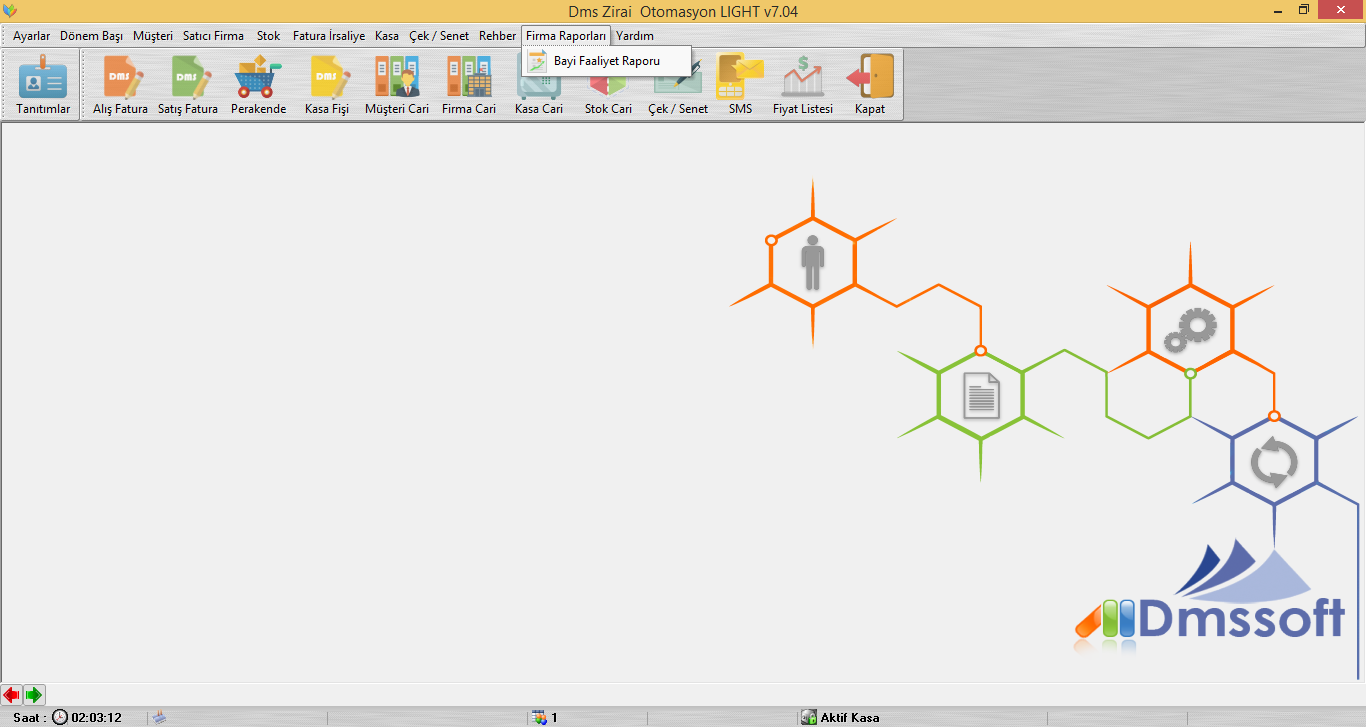Click the red left arrow button
This screenshot has height=727, width=1366.
point(12,694)
